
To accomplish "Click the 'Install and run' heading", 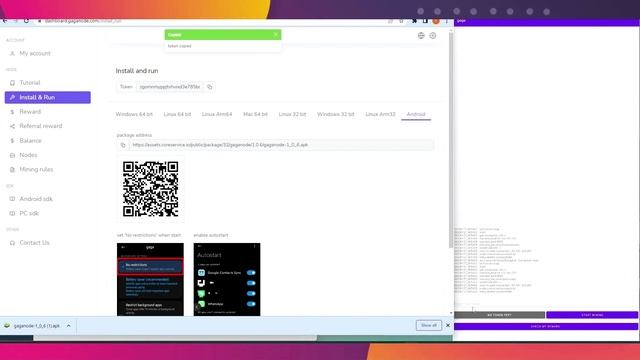I will (x=137, y=71).
